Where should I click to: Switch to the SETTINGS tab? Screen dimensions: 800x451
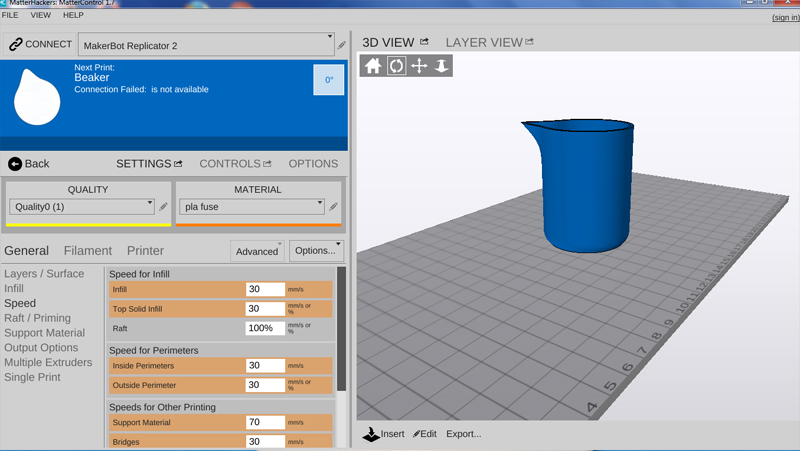click(143, 164)
